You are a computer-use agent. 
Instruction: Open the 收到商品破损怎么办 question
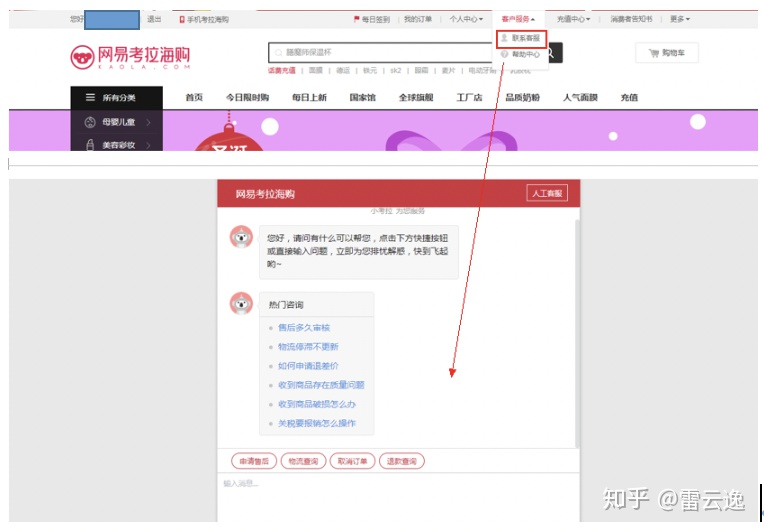click(317, 404)
